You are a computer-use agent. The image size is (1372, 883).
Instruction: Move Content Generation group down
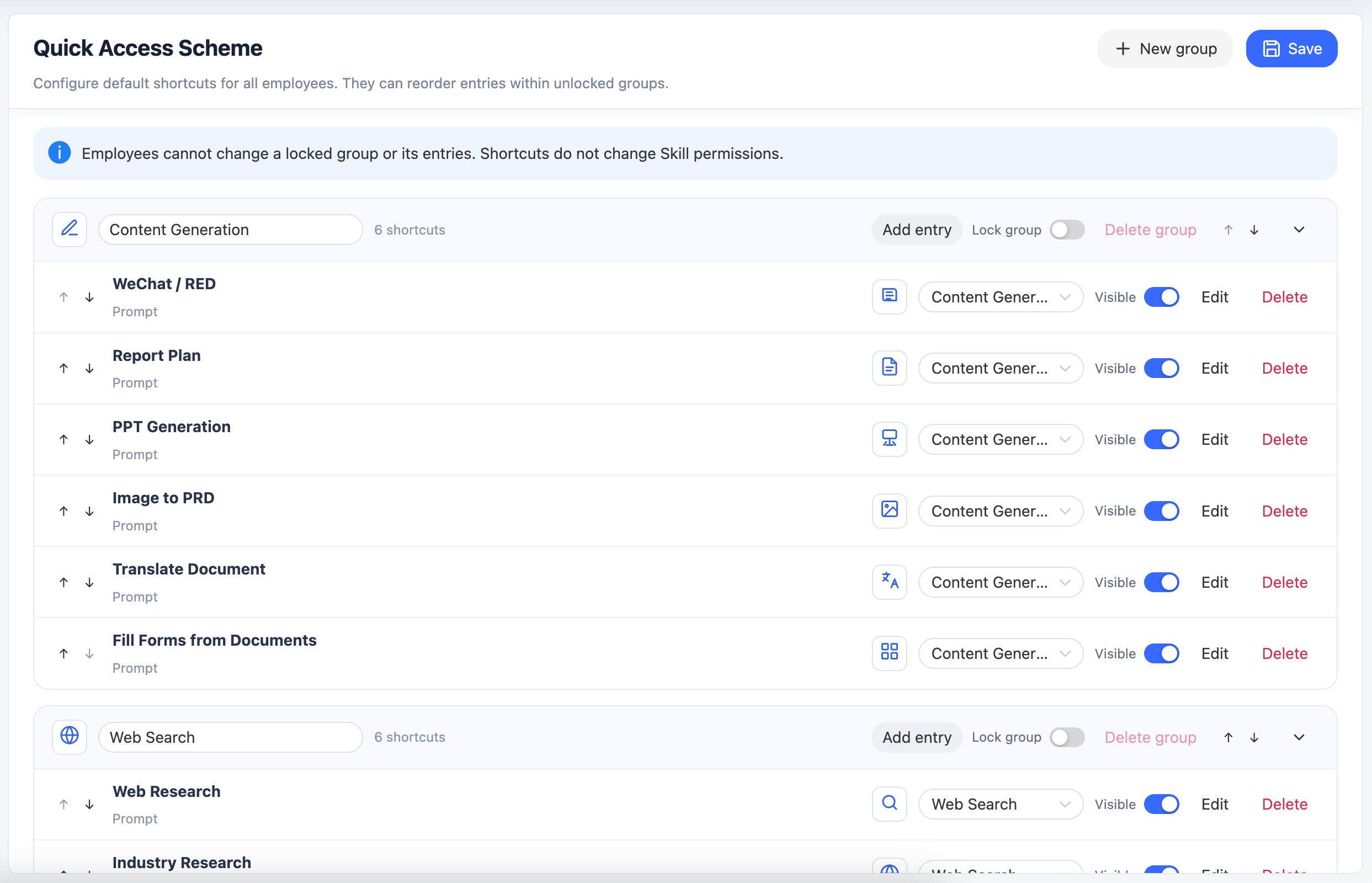(1254, 230)
